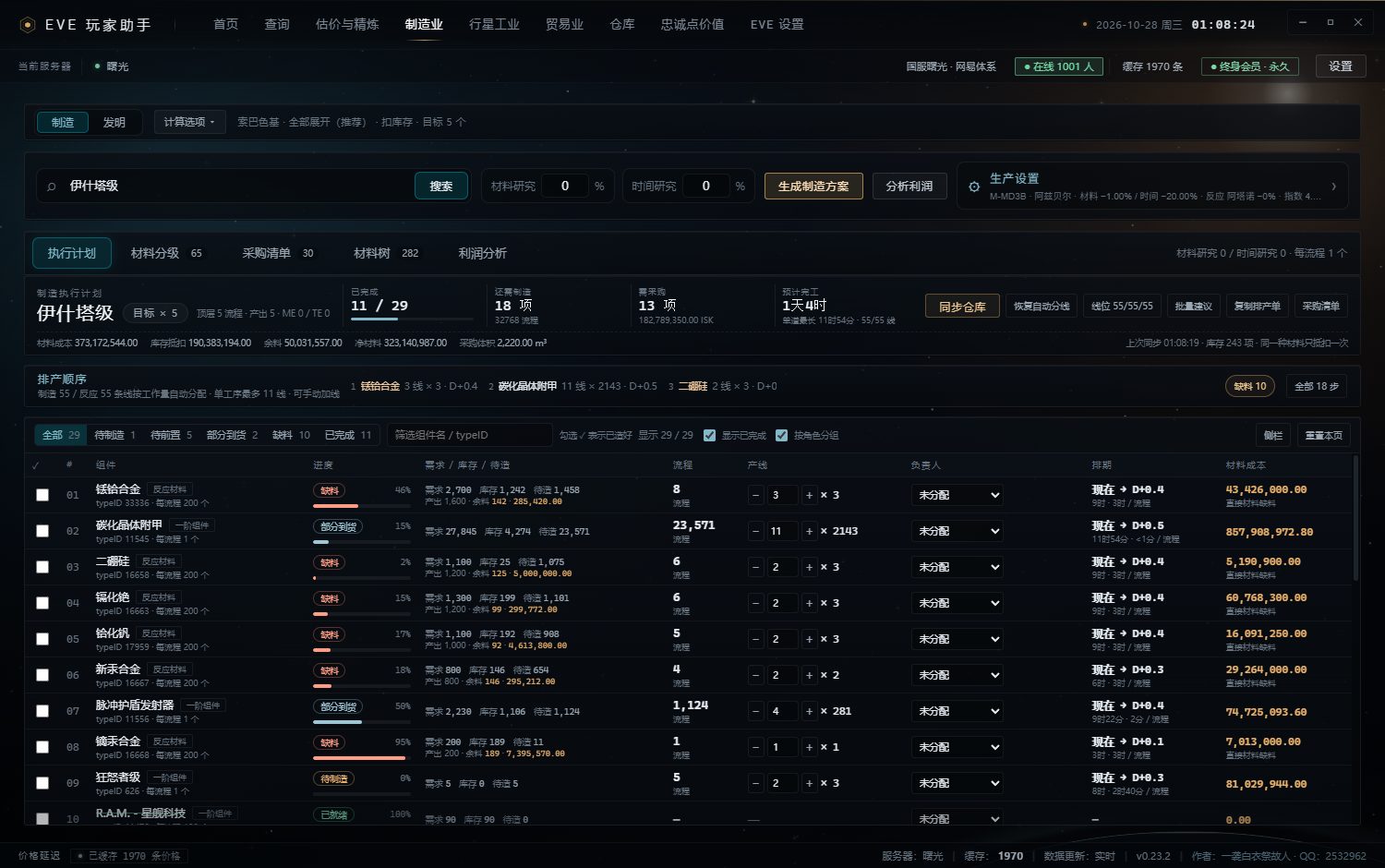Open the 生产设置 chevron arrow

point(1333,187)
